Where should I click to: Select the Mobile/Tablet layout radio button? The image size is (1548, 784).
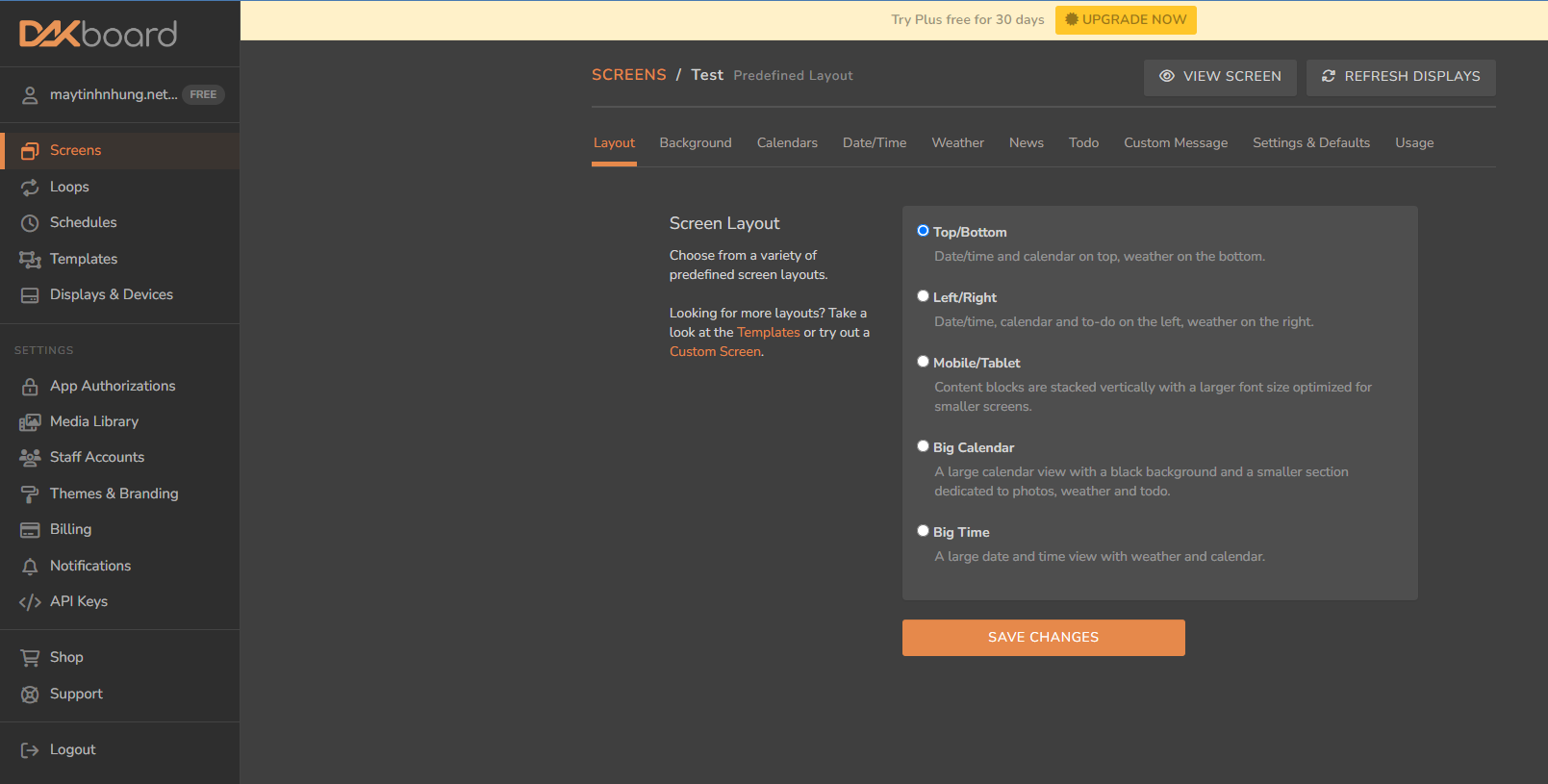click(923, 362)
